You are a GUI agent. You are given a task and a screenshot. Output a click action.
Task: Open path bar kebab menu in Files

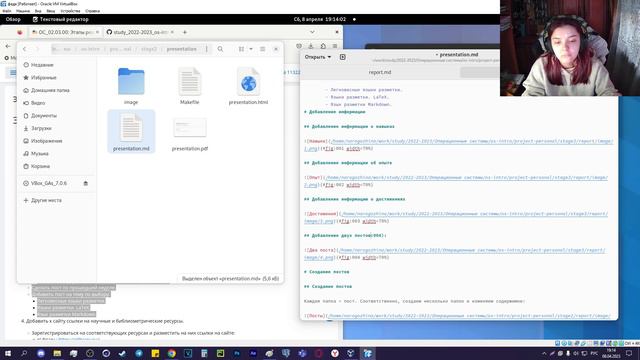pyautogui.click(x=207, y=49)
